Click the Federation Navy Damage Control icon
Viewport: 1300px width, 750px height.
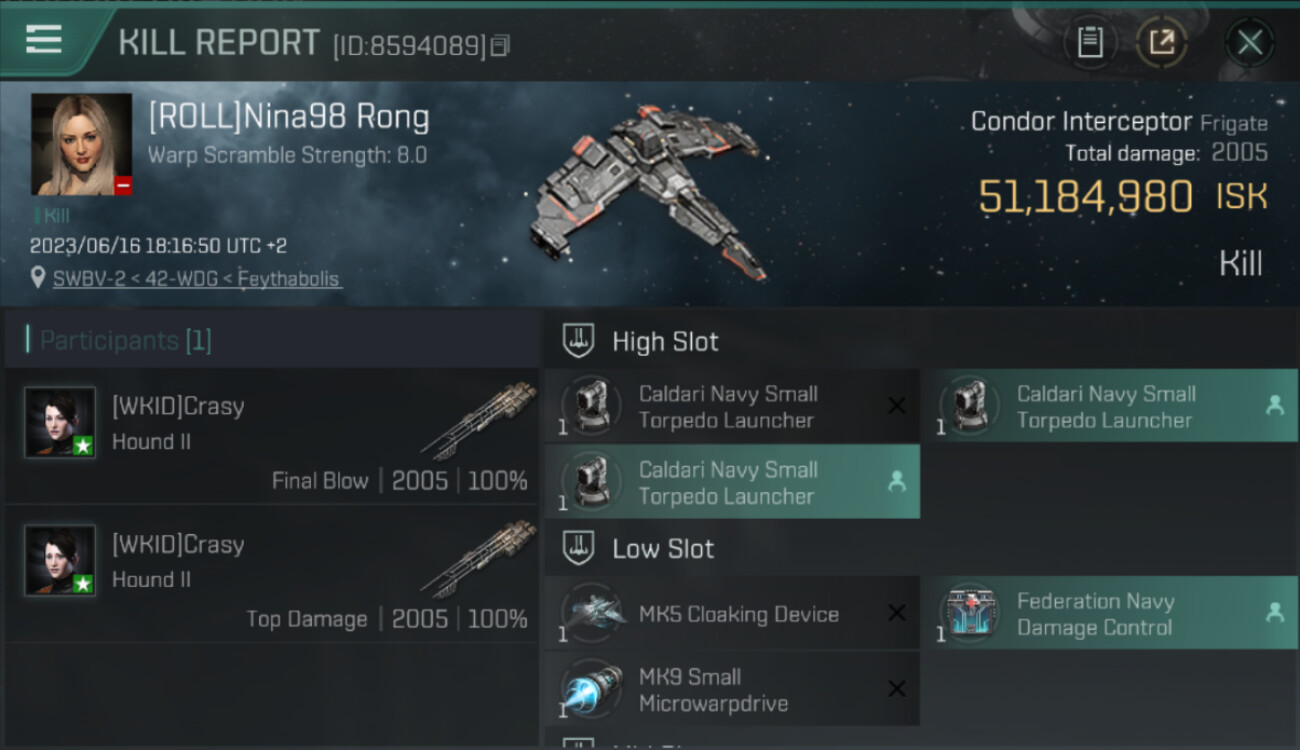click(969, 613)
